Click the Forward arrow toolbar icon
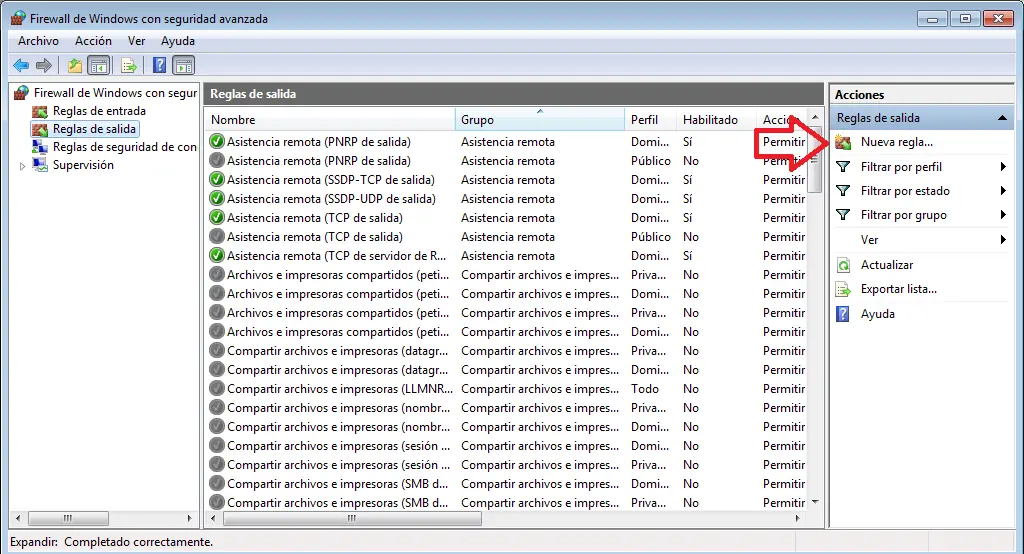Screen dimensions: 1024x554 tap(44, 65)
